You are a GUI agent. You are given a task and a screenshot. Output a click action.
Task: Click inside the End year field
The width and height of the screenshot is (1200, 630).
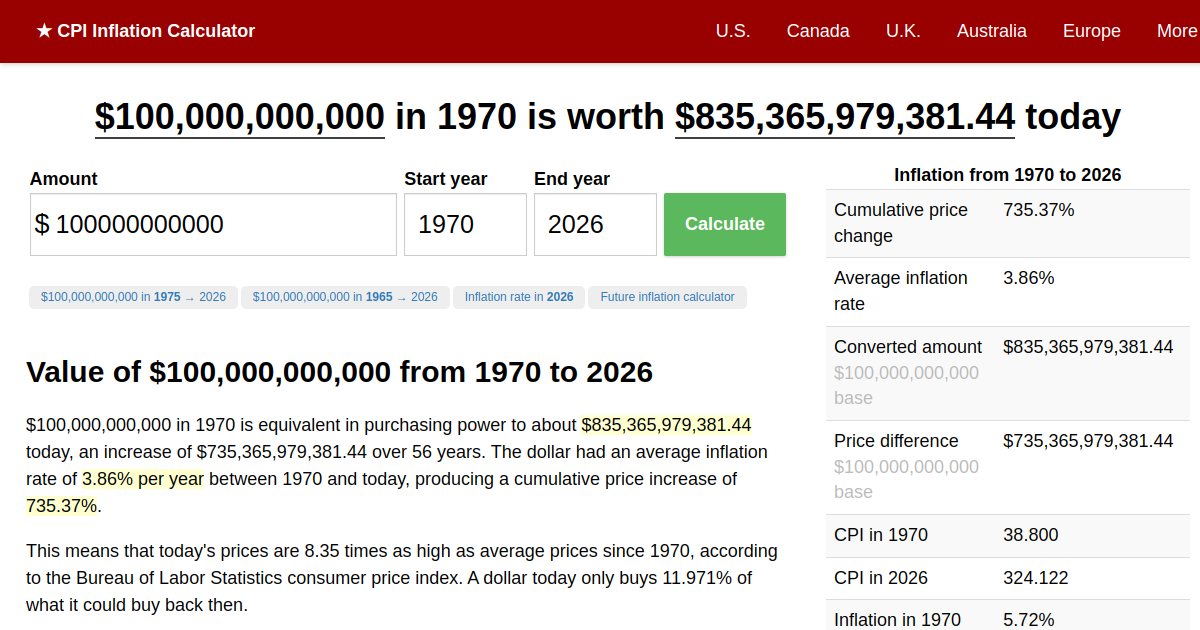pos(595,224)
